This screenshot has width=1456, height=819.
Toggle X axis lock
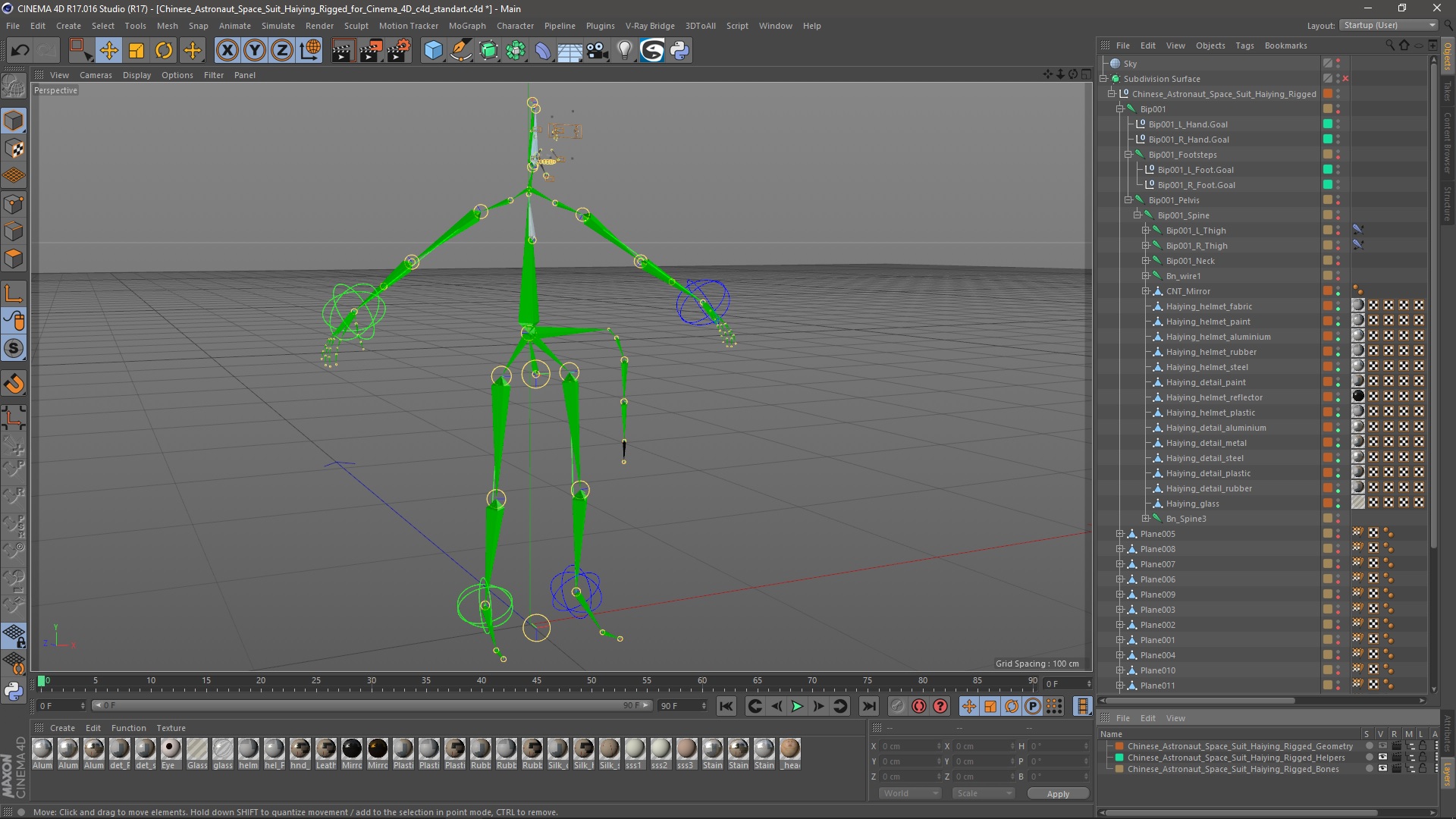(227, 51)
